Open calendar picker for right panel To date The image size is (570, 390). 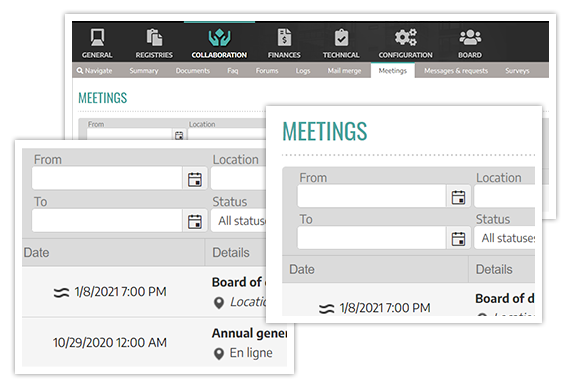[458, 239]
